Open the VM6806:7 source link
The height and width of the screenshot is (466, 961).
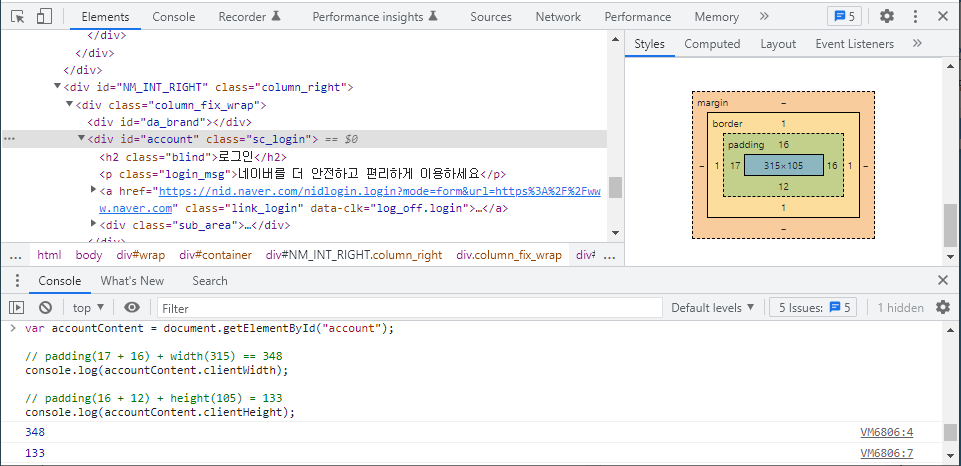coord(887,454)
